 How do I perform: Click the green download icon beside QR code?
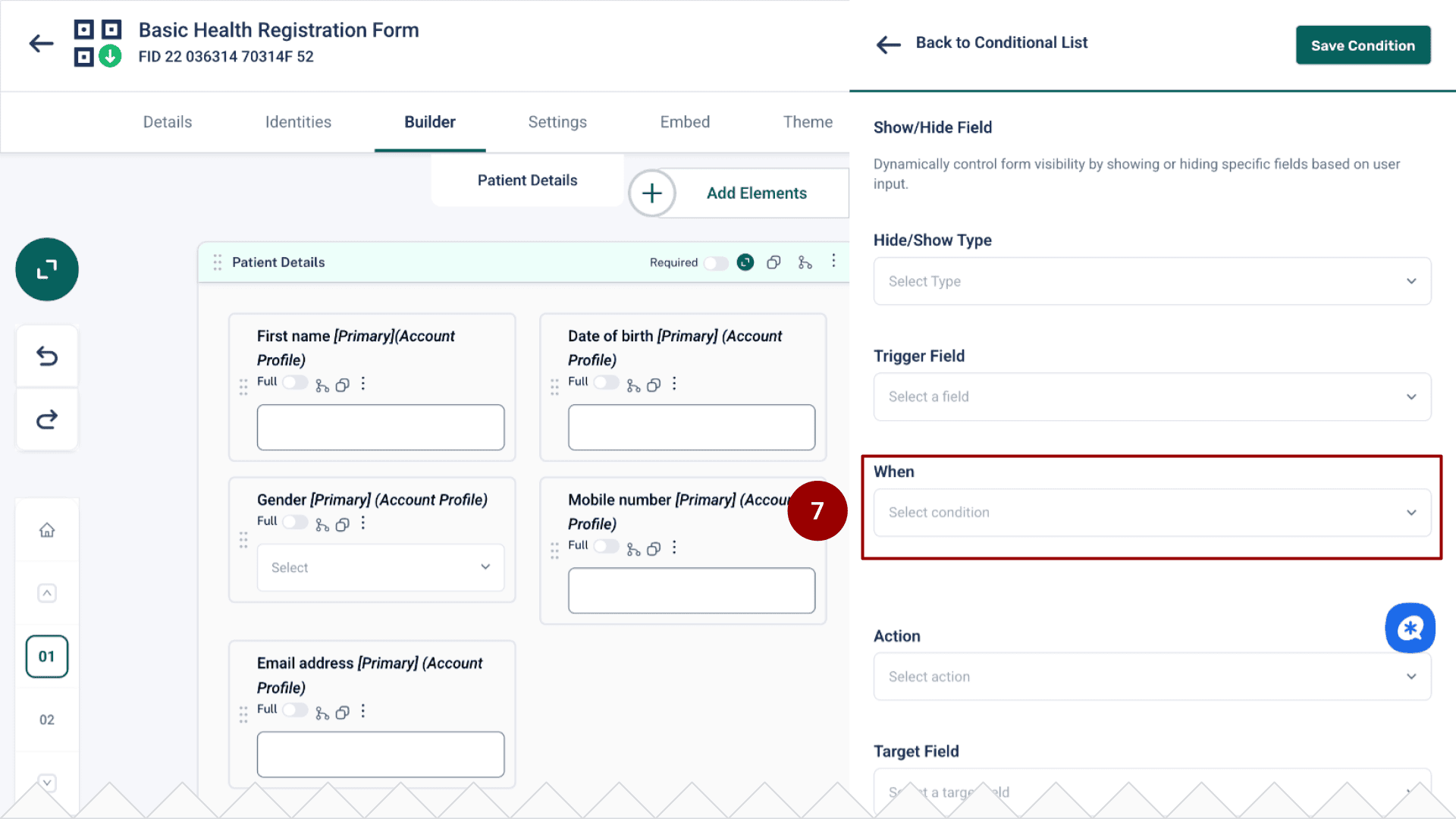tap(109, 55)
